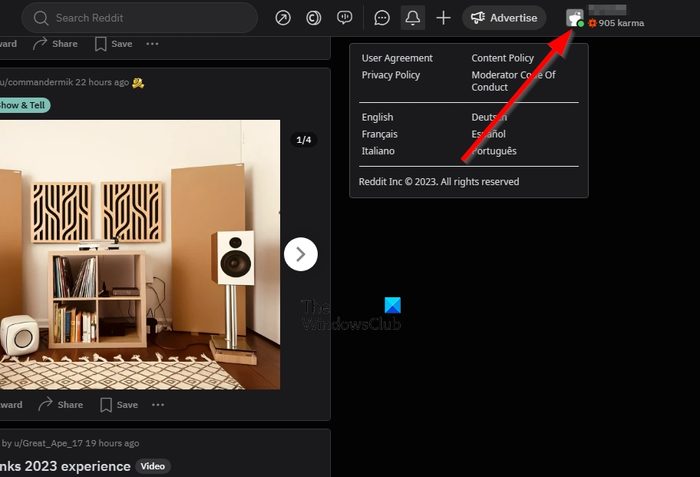Open the Popular arrow icon in top bar

click(x=283, y=18)
